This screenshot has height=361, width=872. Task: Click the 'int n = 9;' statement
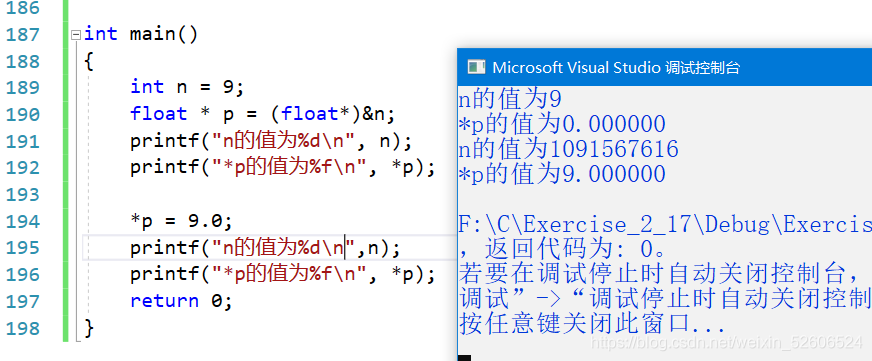coord(187,87)
